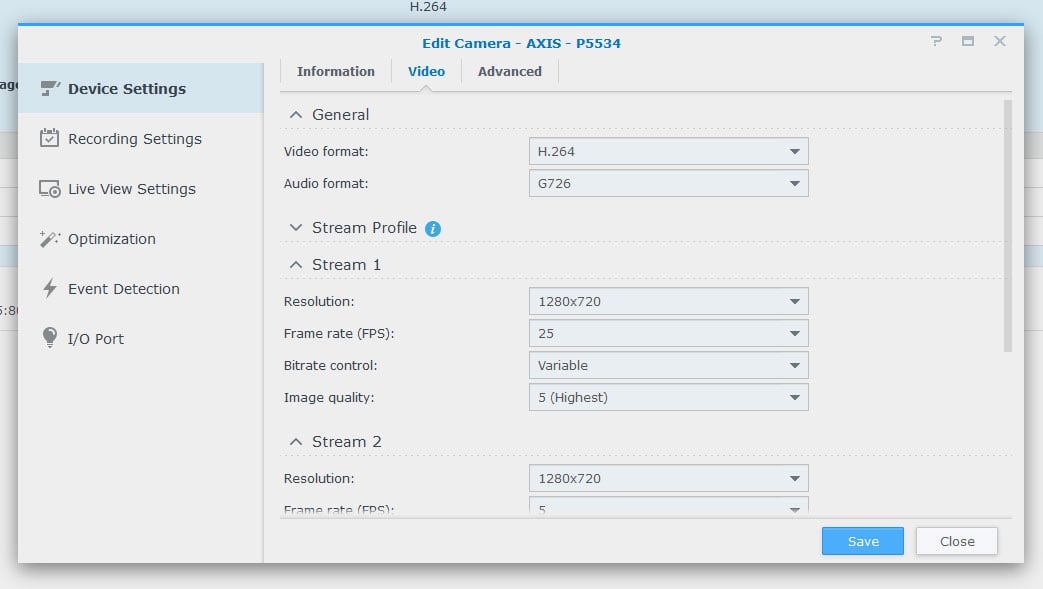Open the help question mark icon

(937, 41)
